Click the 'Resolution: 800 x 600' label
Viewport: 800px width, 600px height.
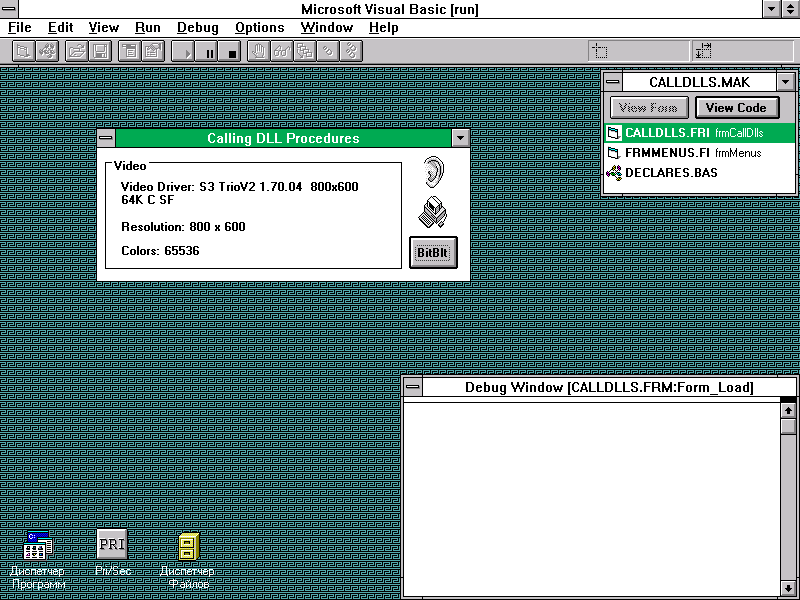coord(183,227)
